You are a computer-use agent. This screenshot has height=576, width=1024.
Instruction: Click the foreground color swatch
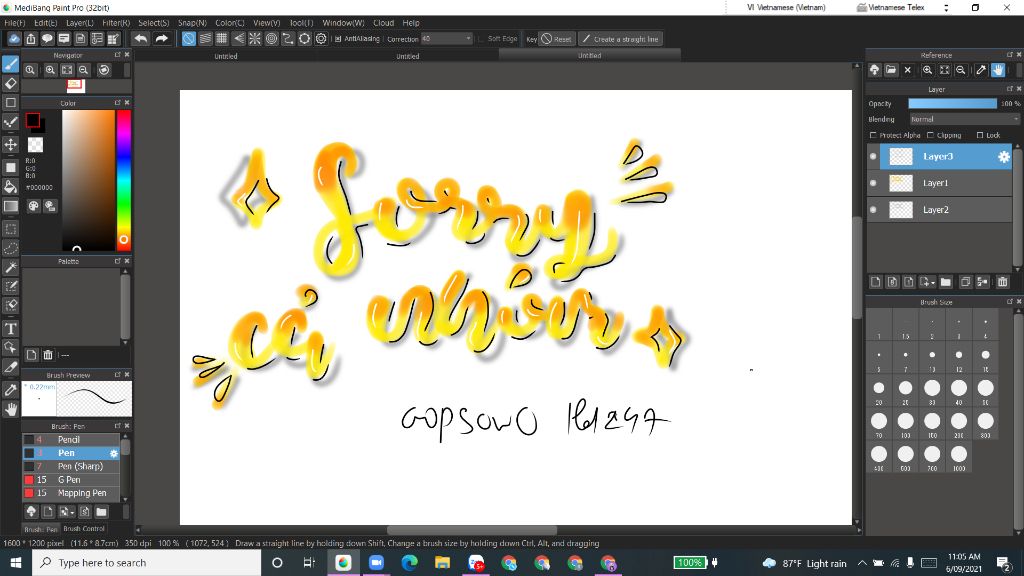pyautogui.click(x=33, y=121)
